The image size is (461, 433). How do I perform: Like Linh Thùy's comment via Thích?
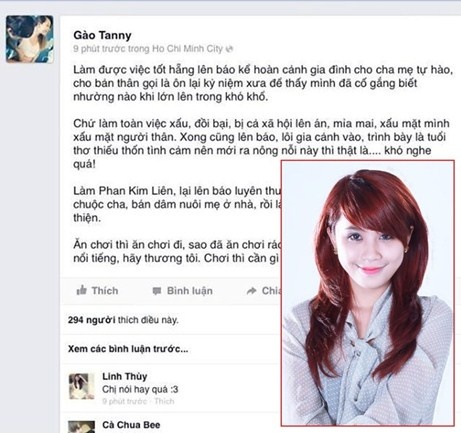tap(164, 401)
